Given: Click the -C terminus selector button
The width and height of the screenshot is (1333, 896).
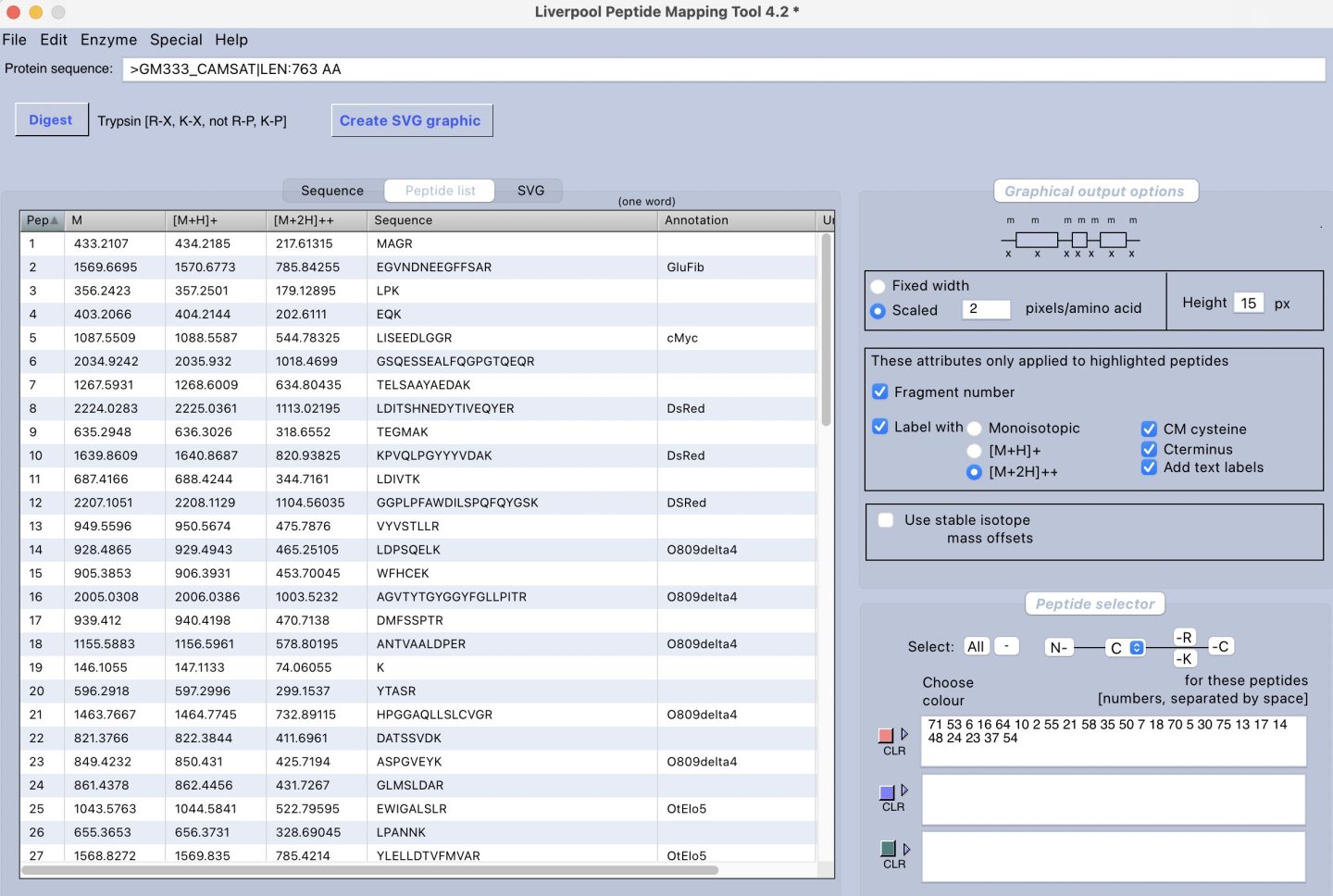Looking at the screenshot, I should [1222, 646].
